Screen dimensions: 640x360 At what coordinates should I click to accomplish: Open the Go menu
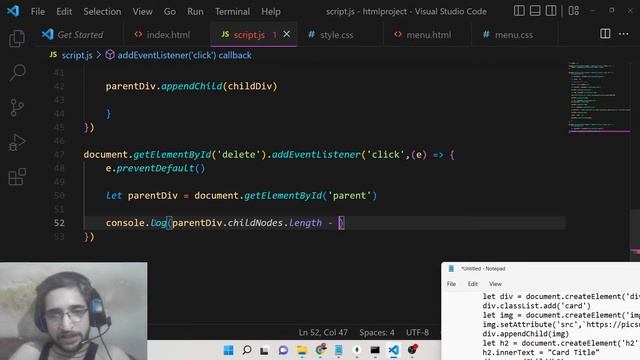pyautogui.click(x=170, y=11)
